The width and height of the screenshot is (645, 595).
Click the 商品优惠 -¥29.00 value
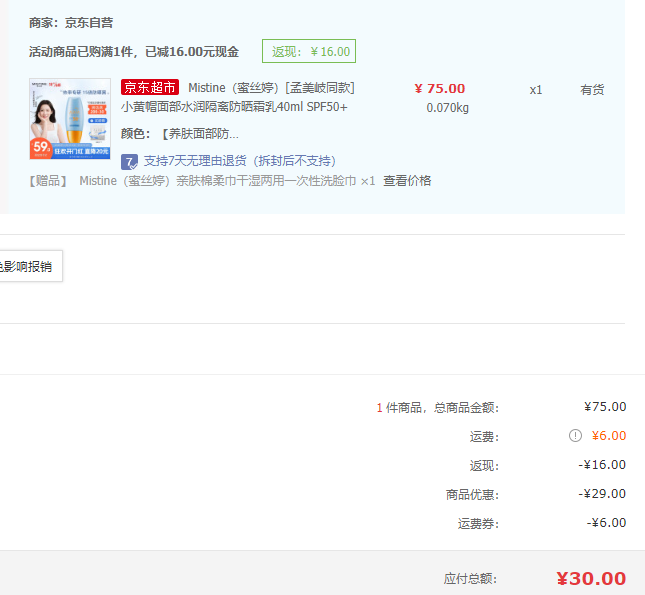click(602, 493)
